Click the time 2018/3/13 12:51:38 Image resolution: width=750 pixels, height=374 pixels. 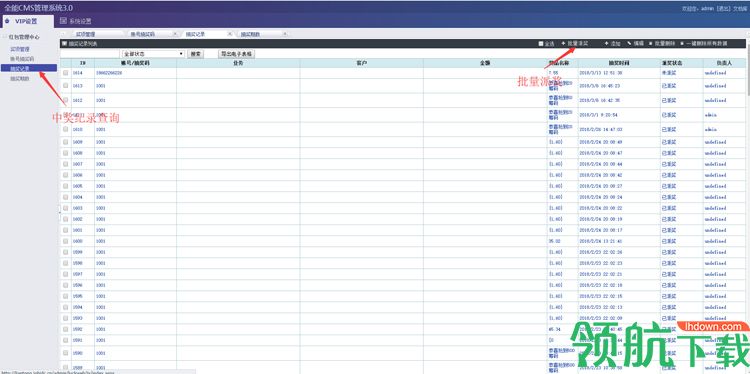click(x=601, y=73)
